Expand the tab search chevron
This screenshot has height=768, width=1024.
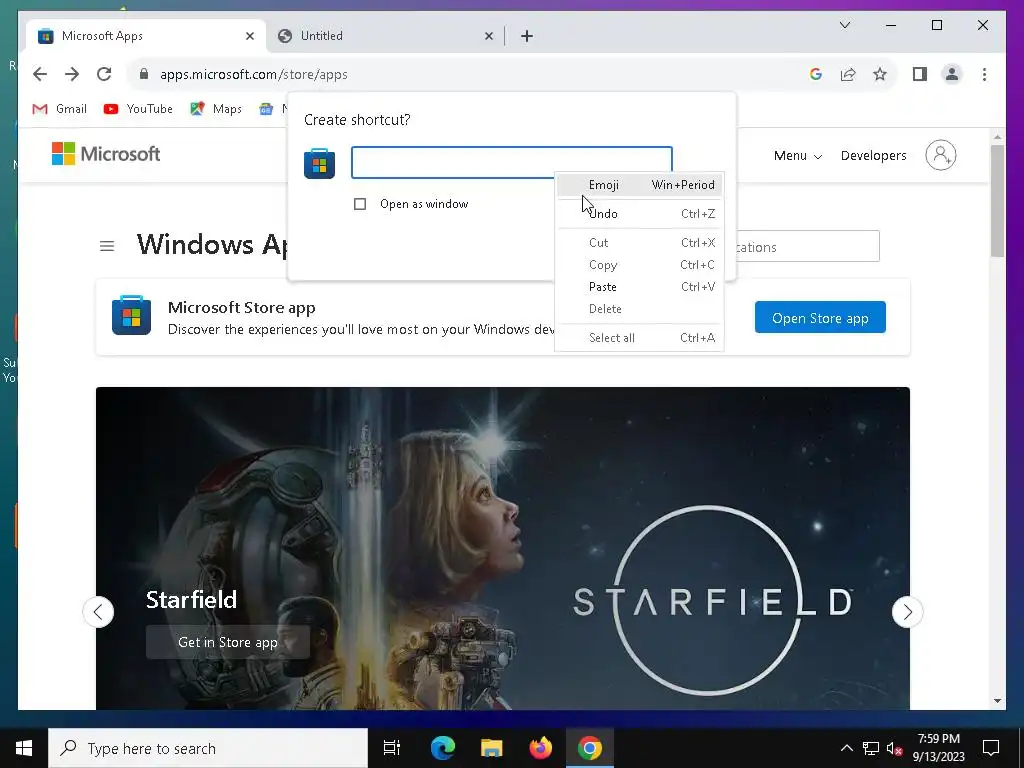click(844, 25)
